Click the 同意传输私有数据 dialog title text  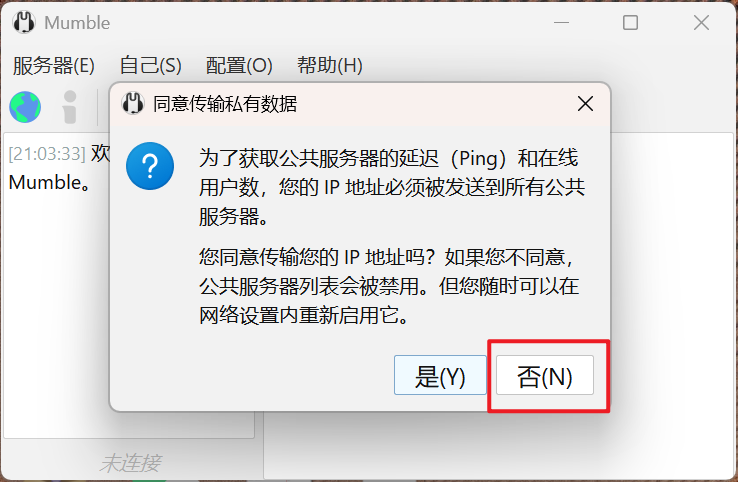click(225, 104)
